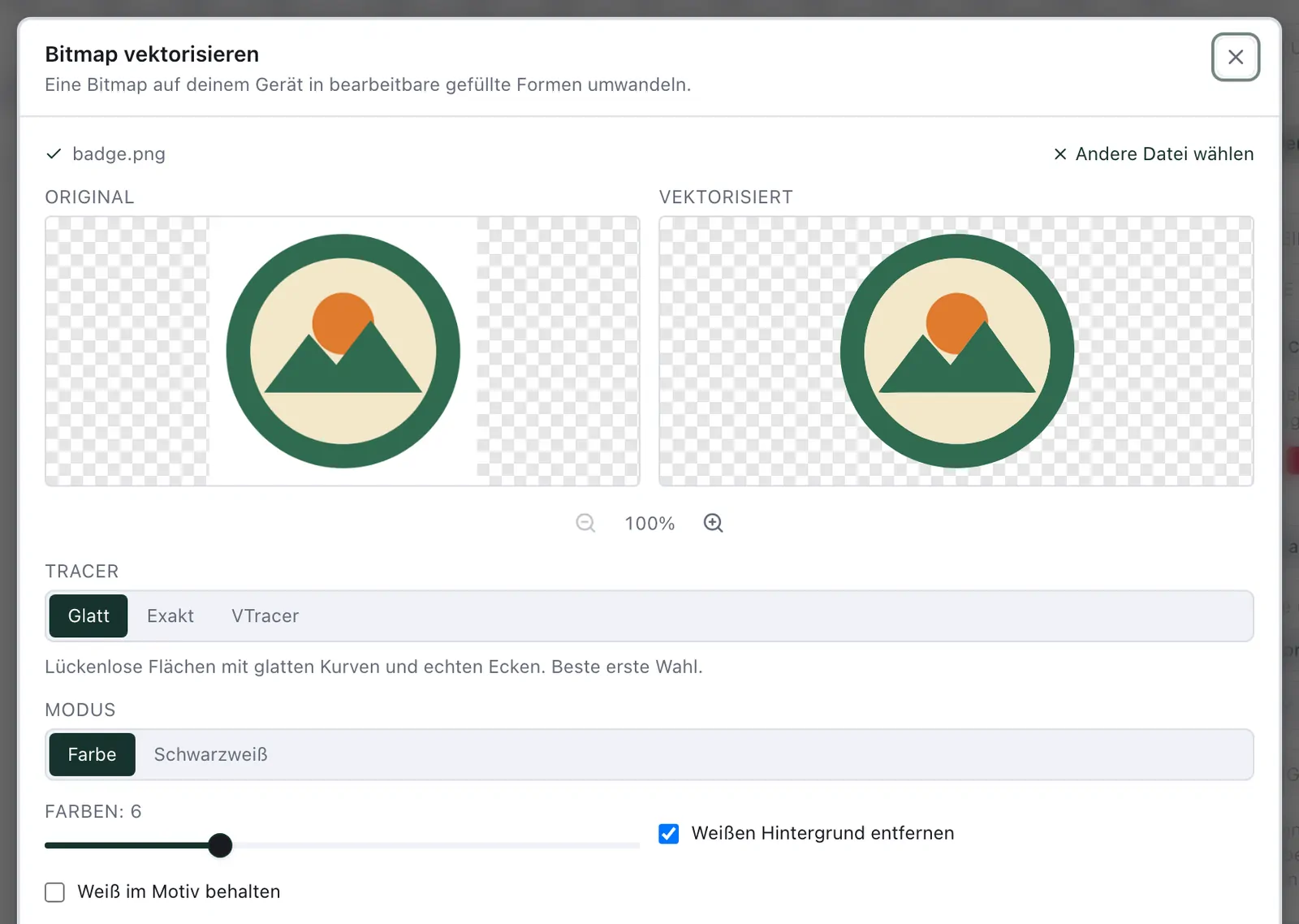Click the Bitmap vektorisieren title
This screenshot has width=1299, height=924.
click(152, 54)
